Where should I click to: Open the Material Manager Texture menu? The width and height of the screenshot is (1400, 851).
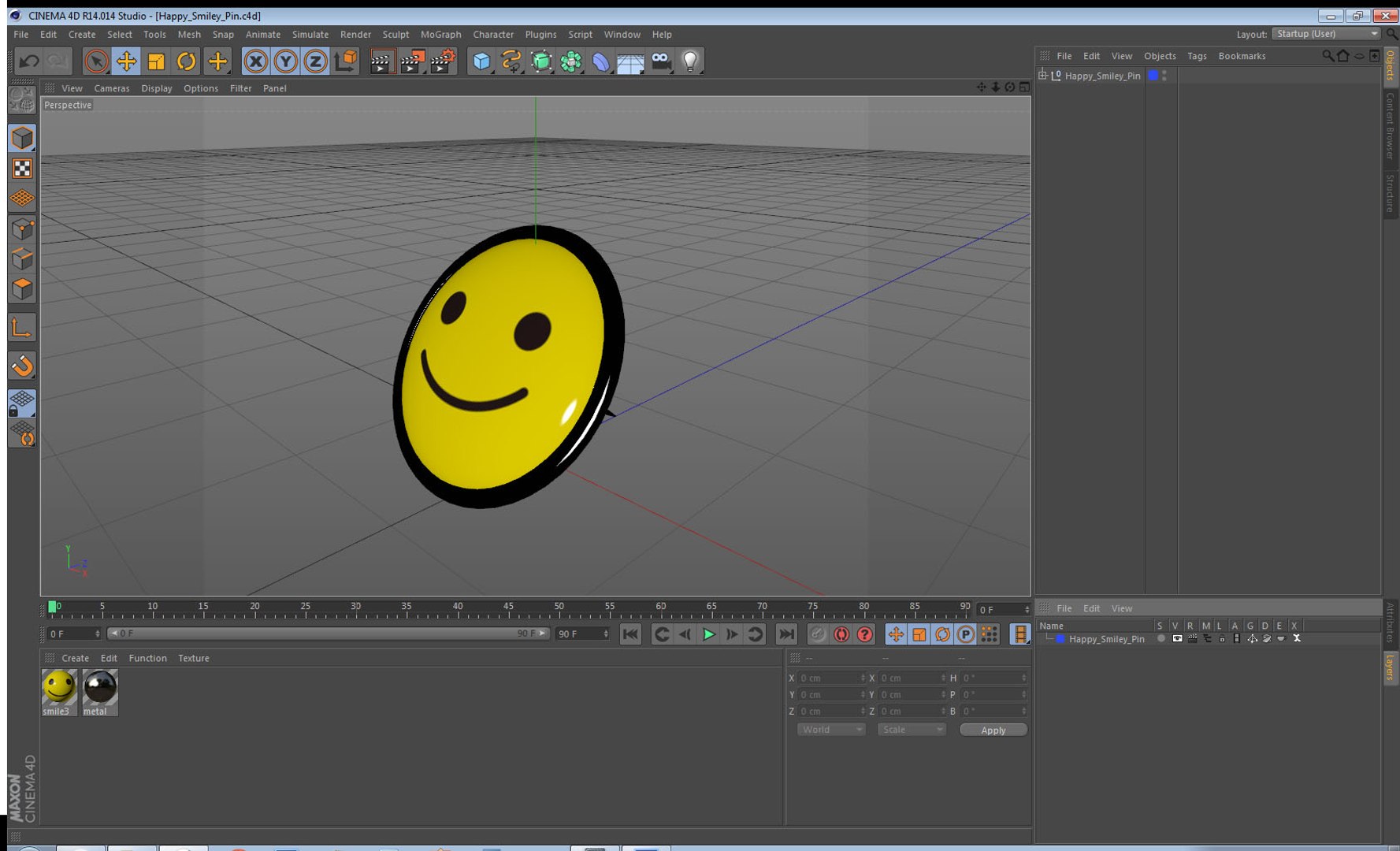pyautogui.click(x=194, y=659)
